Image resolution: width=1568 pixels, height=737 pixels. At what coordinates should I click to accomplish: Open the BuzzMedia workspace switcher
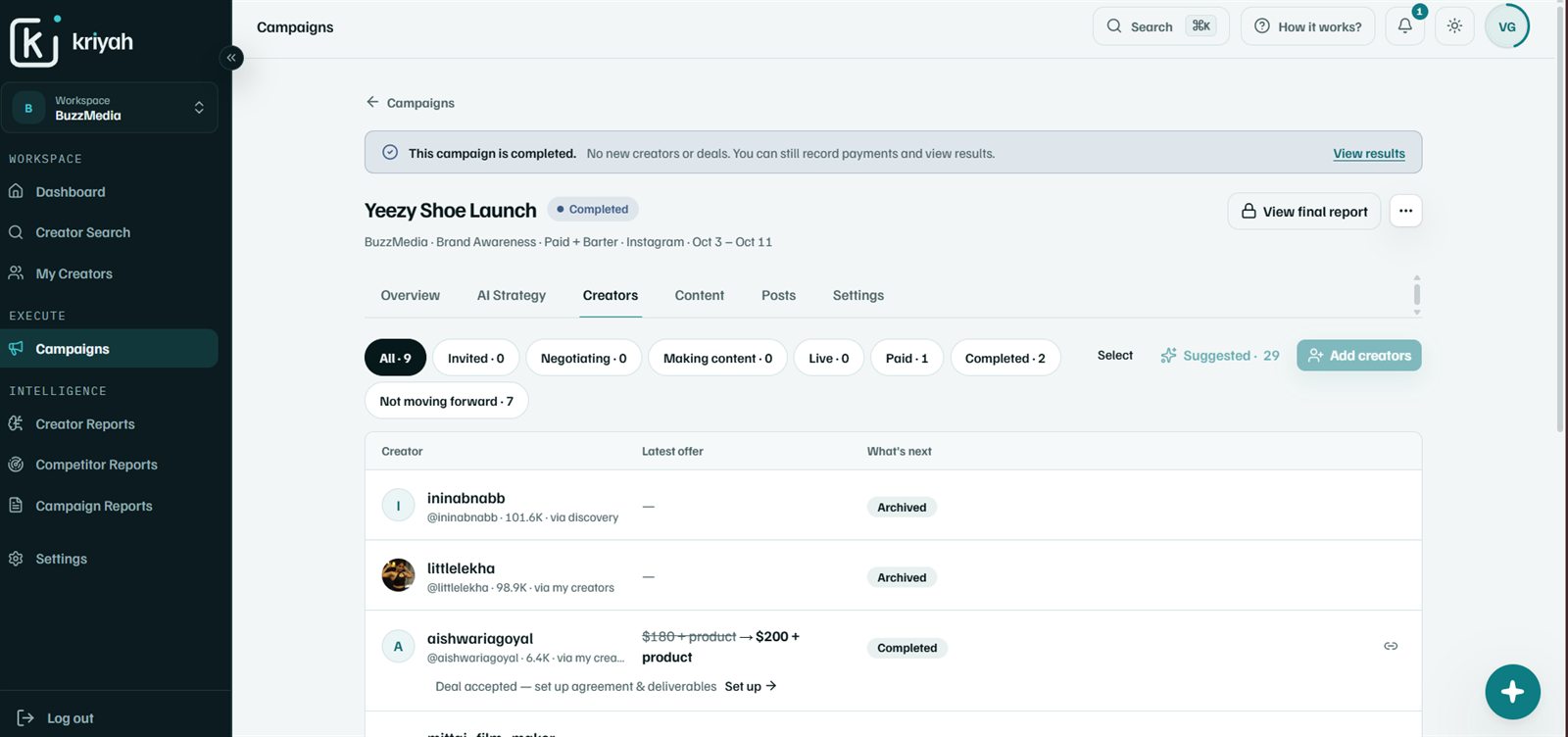click(109, 108)
